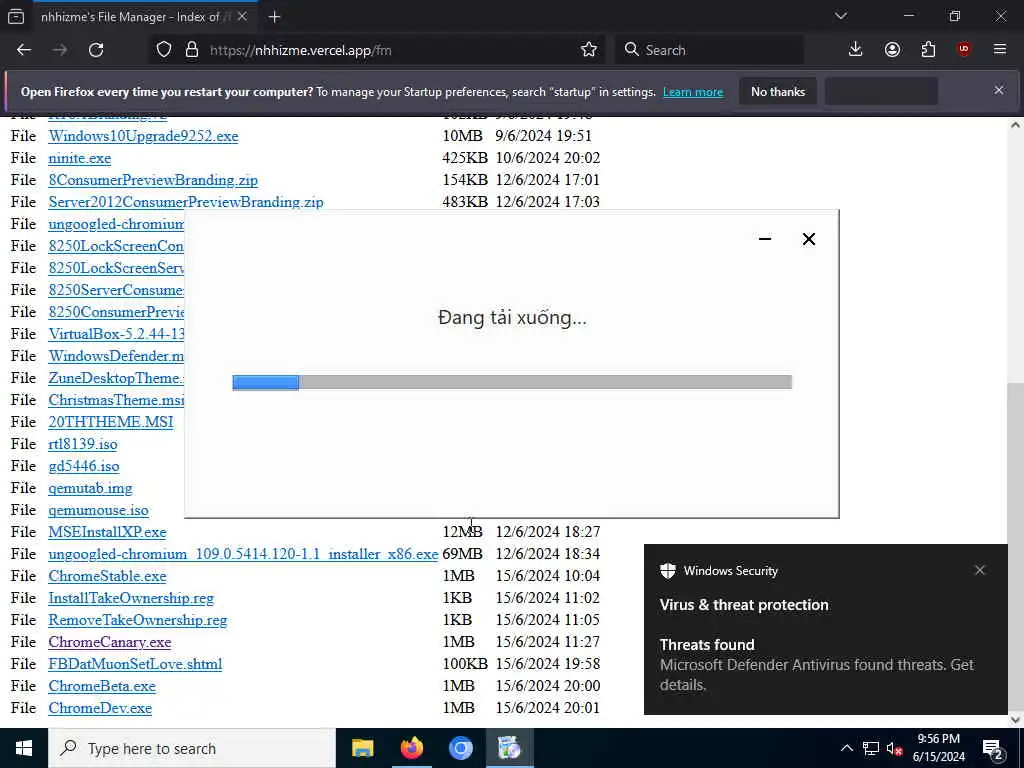Download qemumouse.iso file

coord(99,510)
